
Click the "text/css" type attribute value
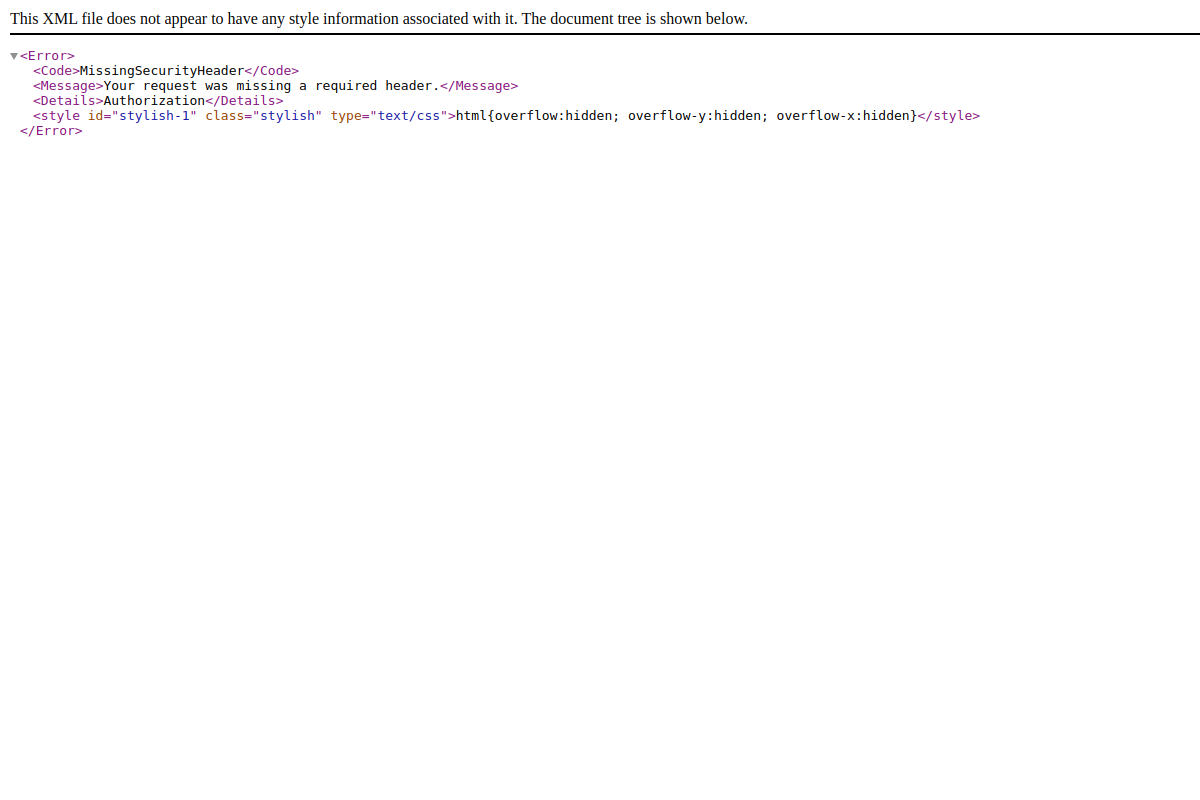point(409,116)
